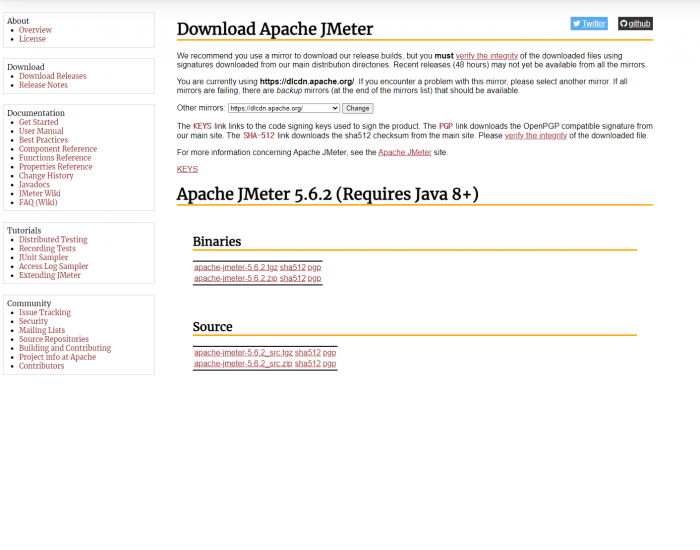Screen dimensions: 700x550
Task: Open Distributed Testing tutorial
Action: (x=53, y=239)
